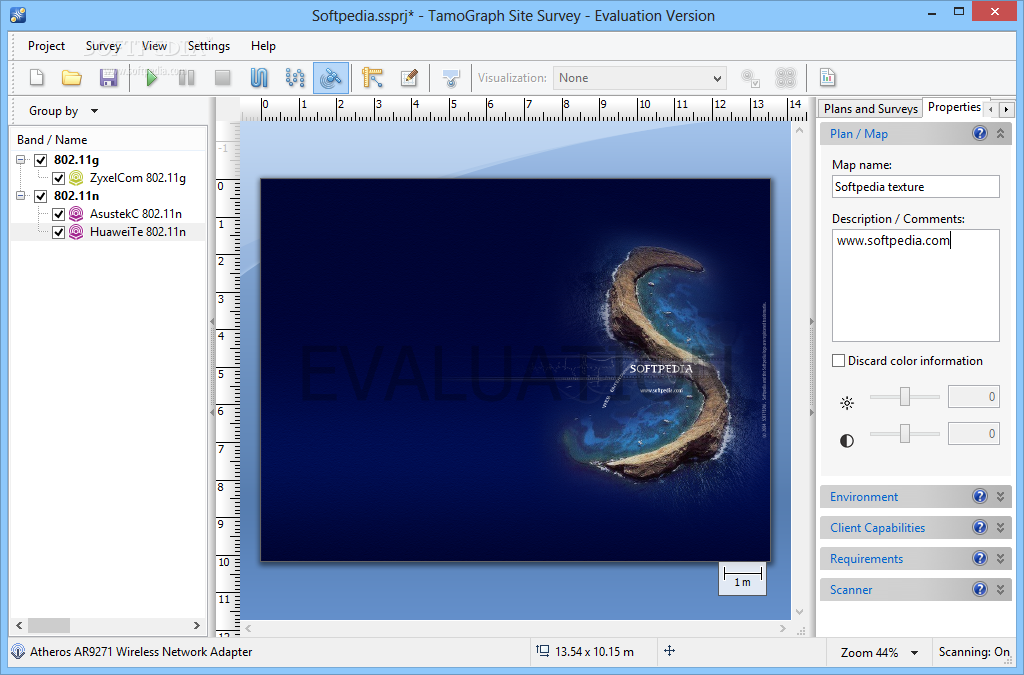Image resolution: width=1024 pixels, height=675 pixels.
Task: Select point-by-point survey mode icon
Action: pyautogui.click(x=295, y=78)
